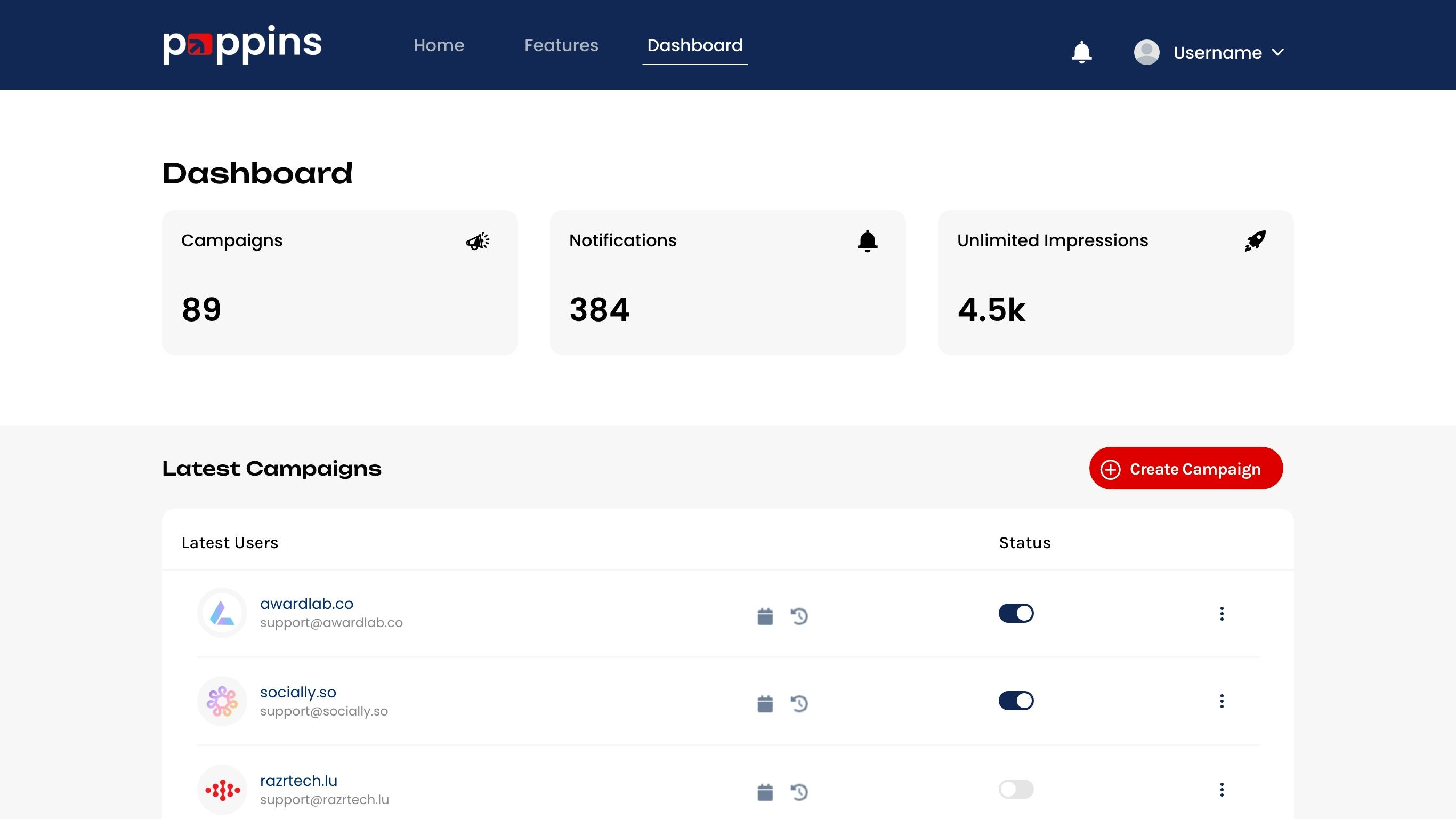
Task: Enable the razrtech.lu status toggle
Action: click(1016, 789)
